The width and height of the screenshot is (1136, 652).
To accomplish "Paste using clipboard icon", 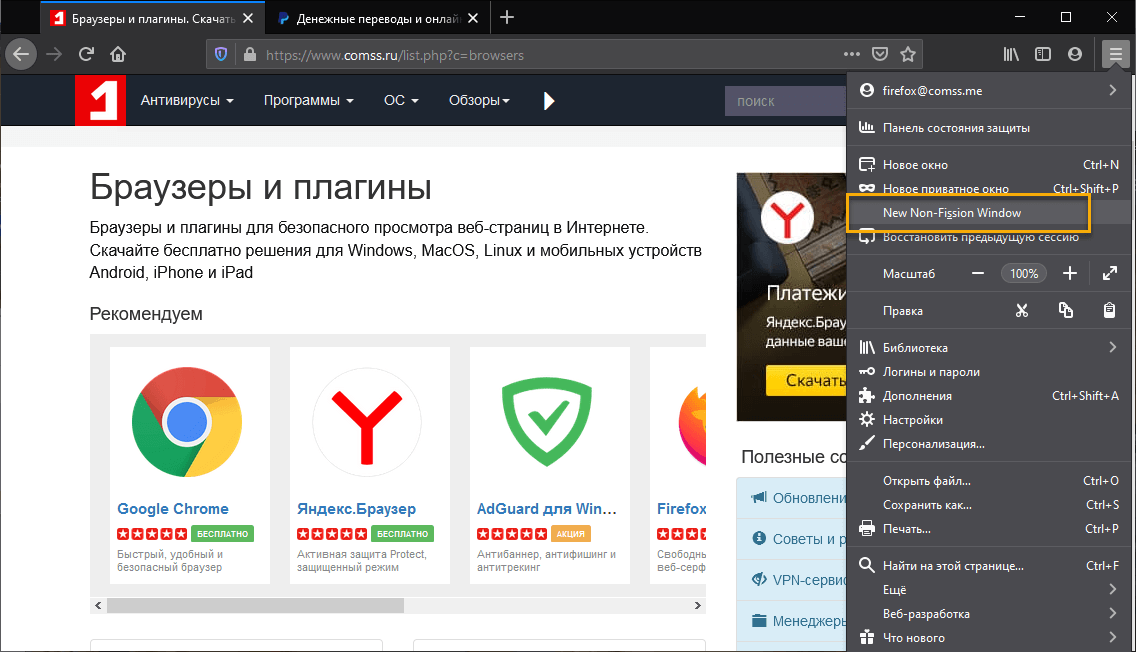I will click(1109, 311).
